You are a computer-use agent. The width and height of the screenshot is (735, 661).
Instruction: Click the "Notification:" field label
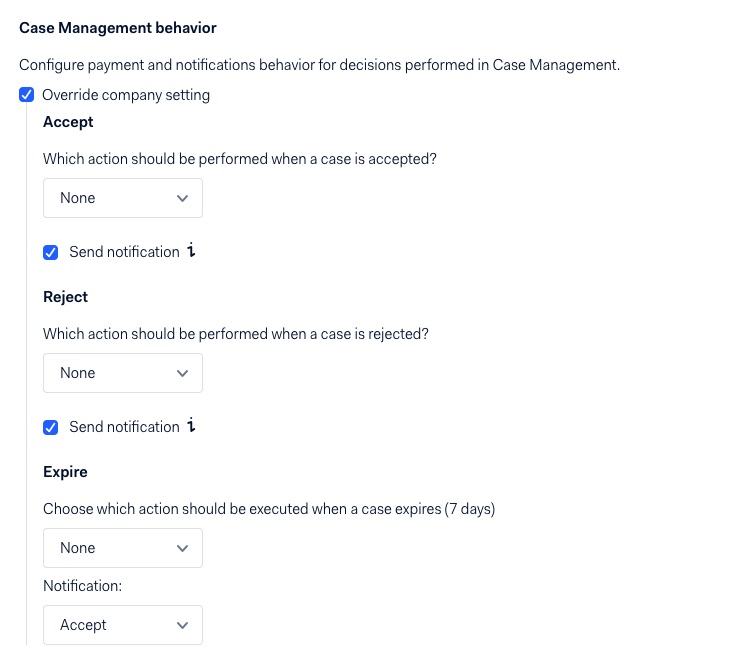click(x=82, y=586)
